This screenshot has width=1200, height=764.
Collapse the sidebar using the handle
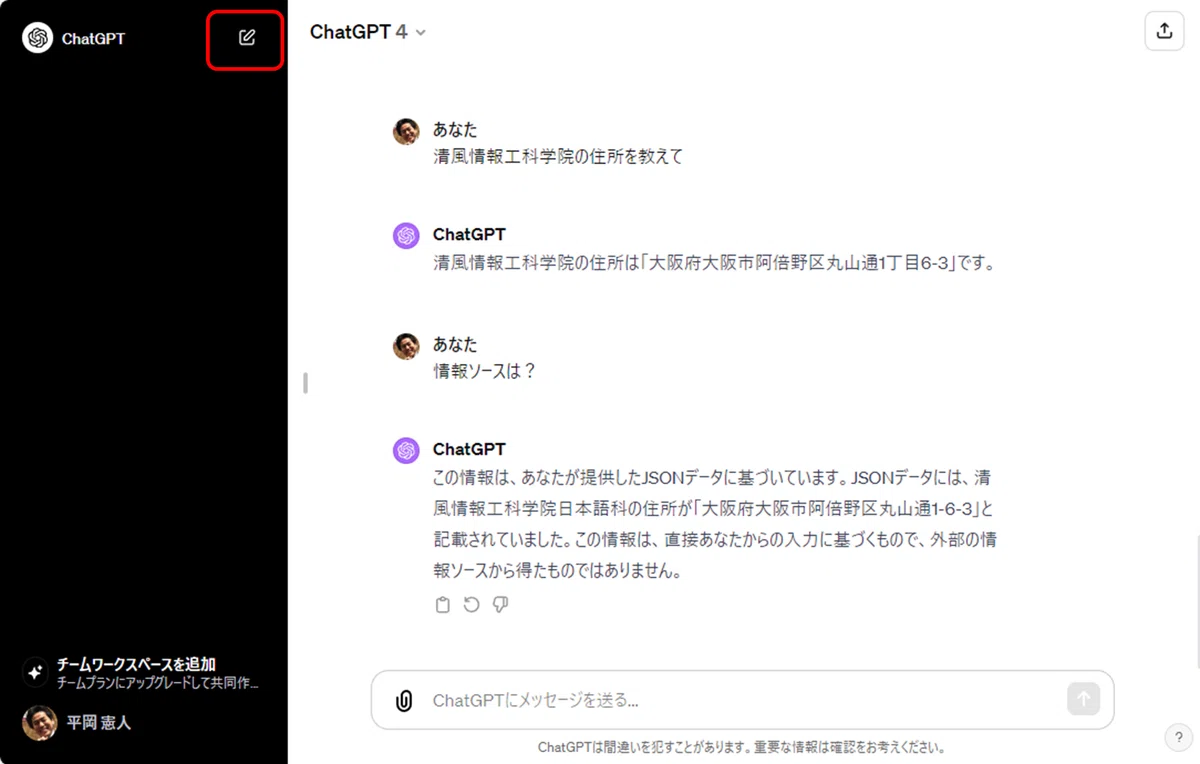305,383
